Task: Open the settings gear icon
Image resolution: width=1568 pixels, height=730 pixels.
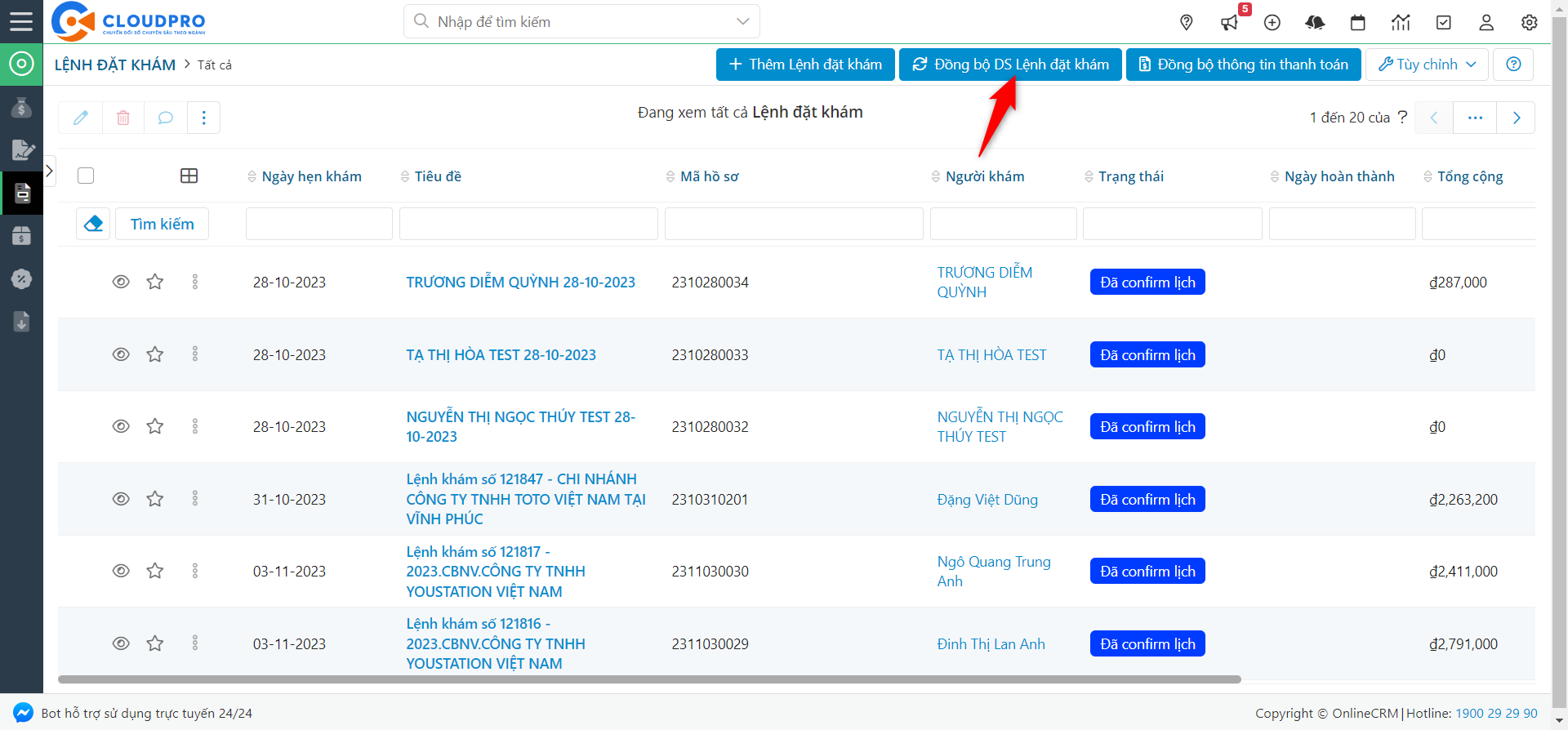Action: tap(1530, 23)
